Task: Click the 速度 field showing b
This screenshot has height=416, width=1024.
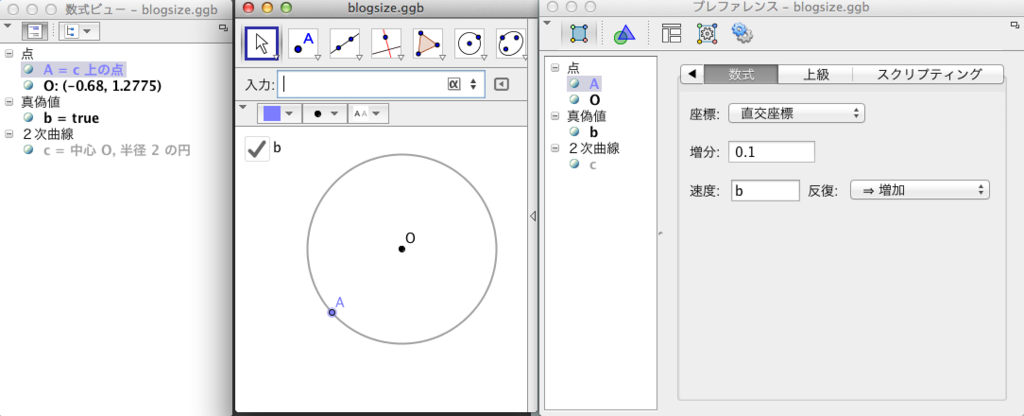Action: (x=765, y=191)
